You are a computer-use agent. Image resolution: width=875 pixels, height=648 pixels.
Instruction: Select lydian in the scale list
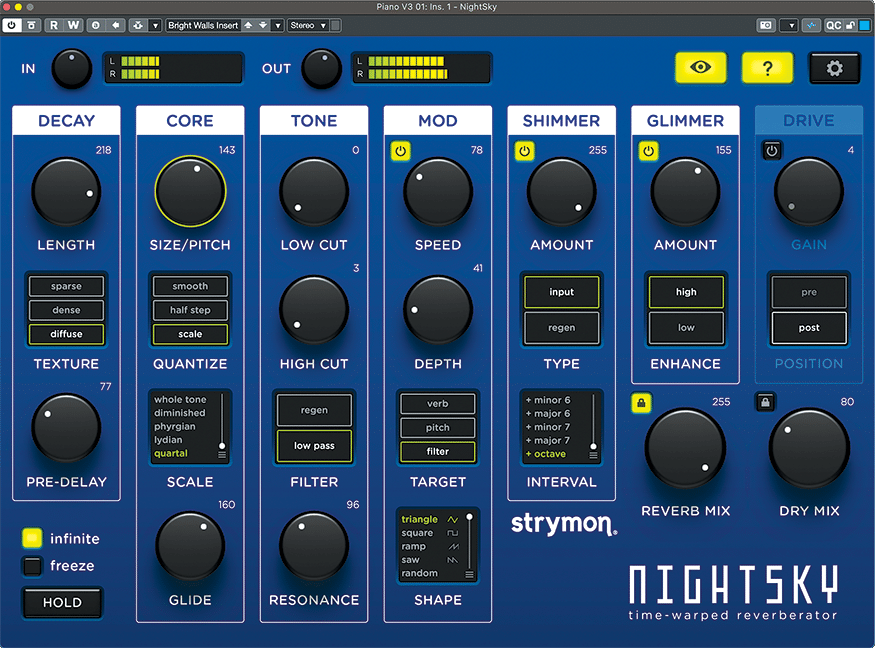(x=168, y=440)
